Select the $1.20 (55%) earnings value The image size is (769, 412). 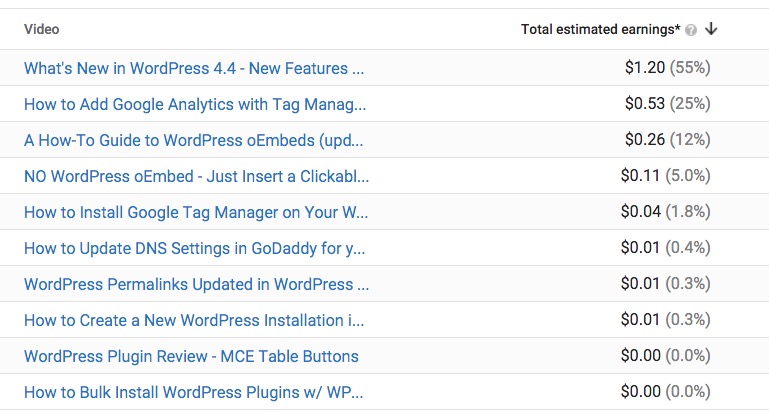pyautogui.click(x=667, y=67)
